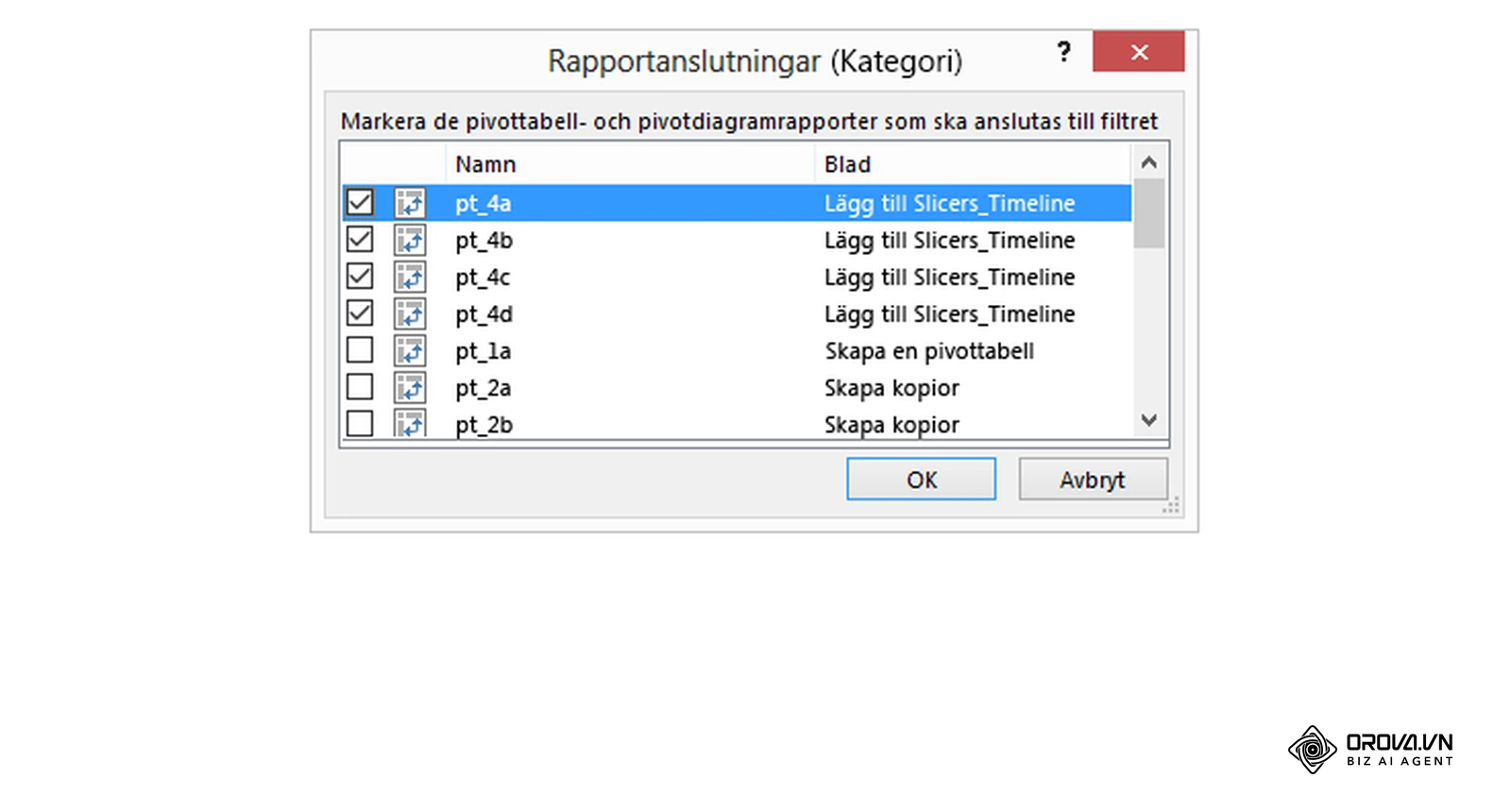Select the pt_2b name text
The height and width of the screenshot is (812, 1511).
click(484, 425)
